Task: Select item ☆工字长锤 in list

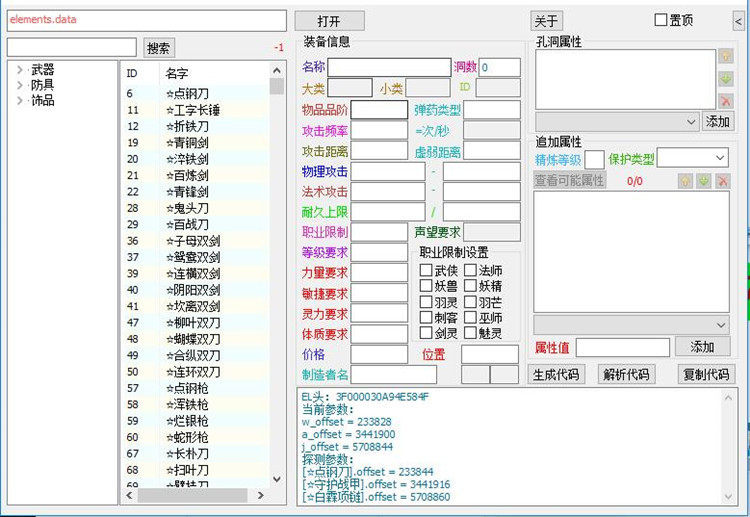Action: (x=195, y=110)
